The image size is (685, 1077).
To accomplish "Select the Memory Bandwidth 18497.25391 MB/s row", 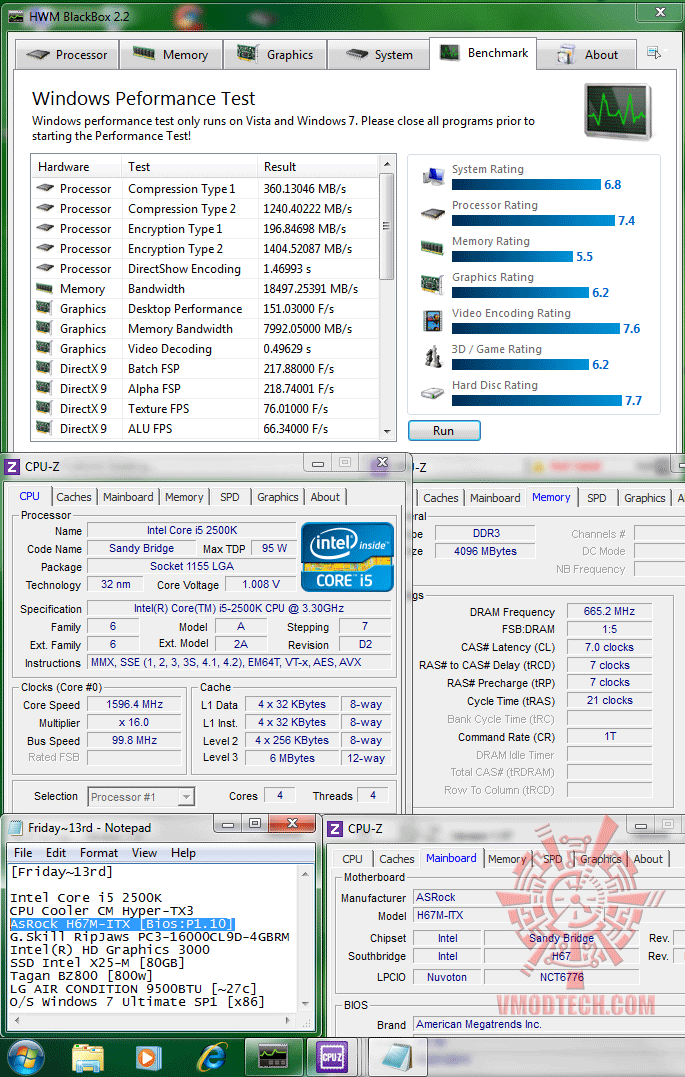I will pos(205,288).
